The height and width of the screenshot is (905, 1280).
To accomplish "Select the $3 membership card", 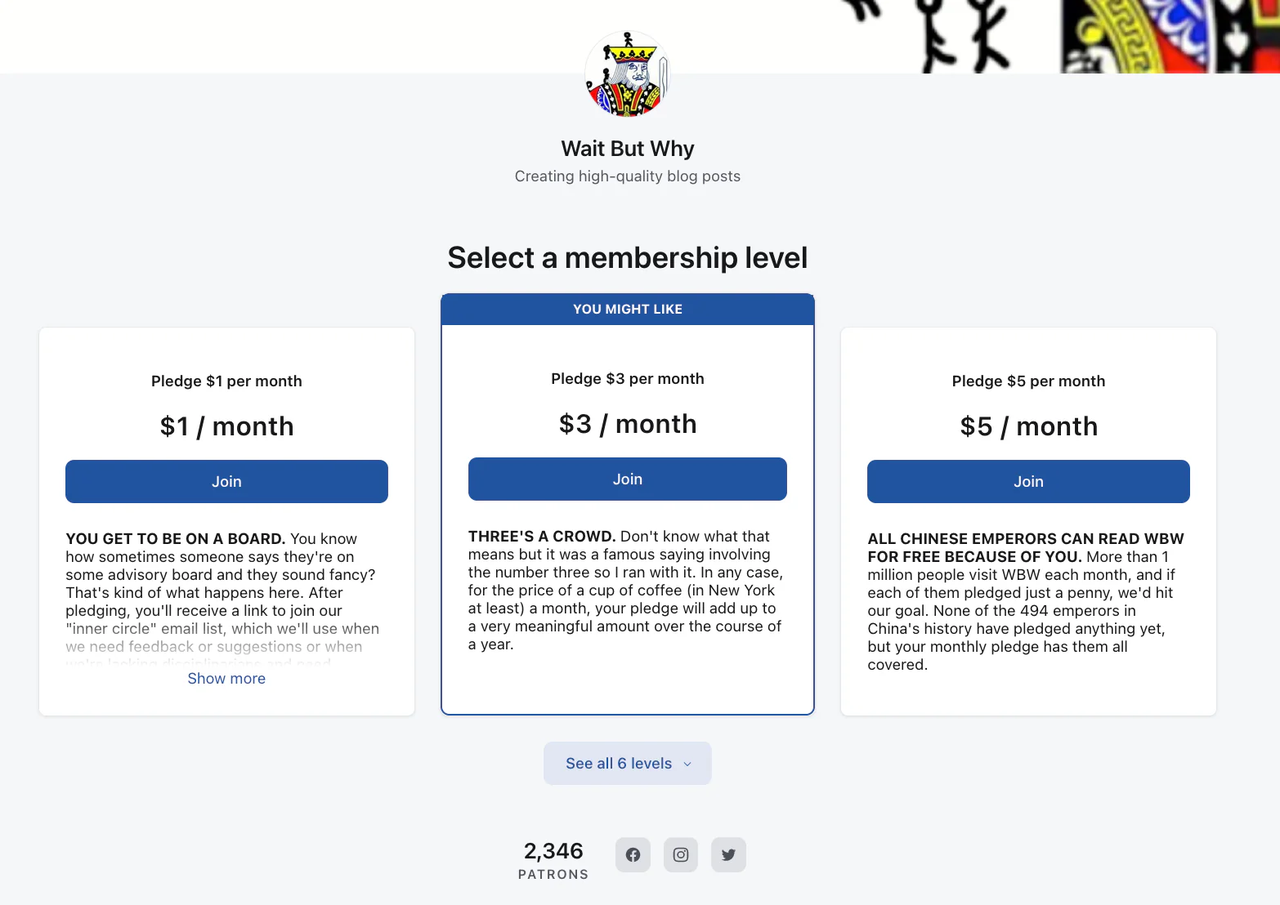I will pos(627,600).
